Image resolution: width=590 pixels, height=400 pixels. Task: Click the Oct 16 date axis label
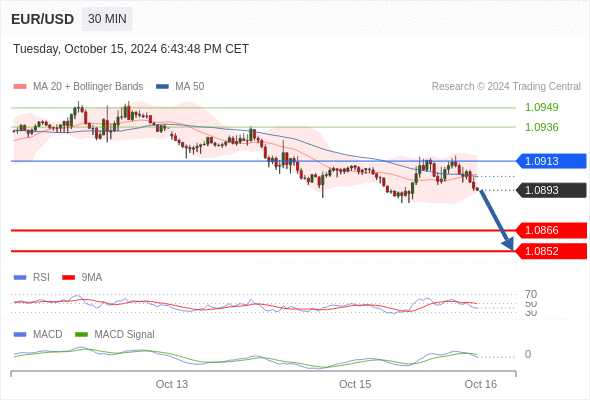[x=481, y=384]
